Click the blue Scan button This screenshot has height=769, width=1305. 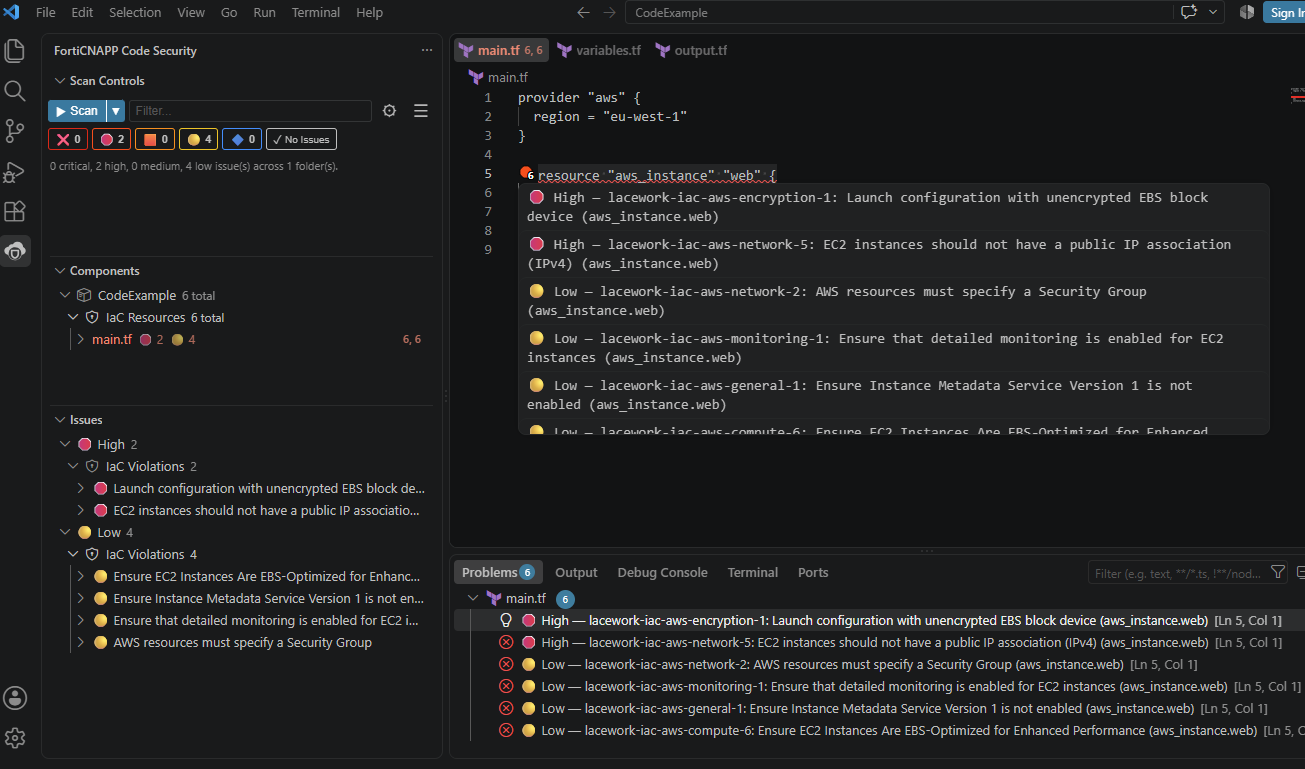pyautogui.click(x=78, y=111)
